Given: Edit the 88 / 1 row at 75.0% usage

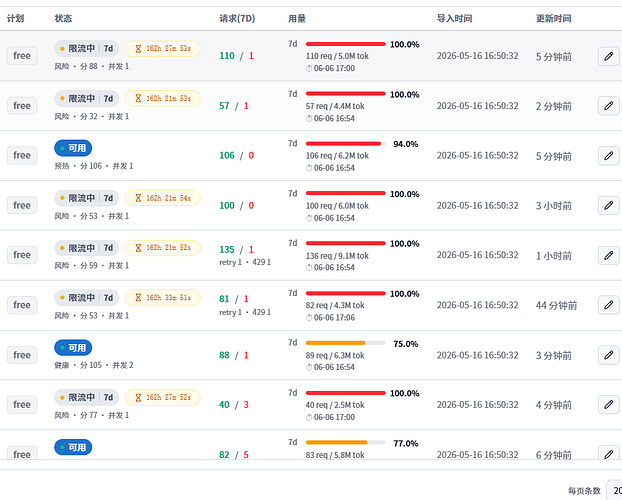Looking at the screenshot, I should click(609, 355).
